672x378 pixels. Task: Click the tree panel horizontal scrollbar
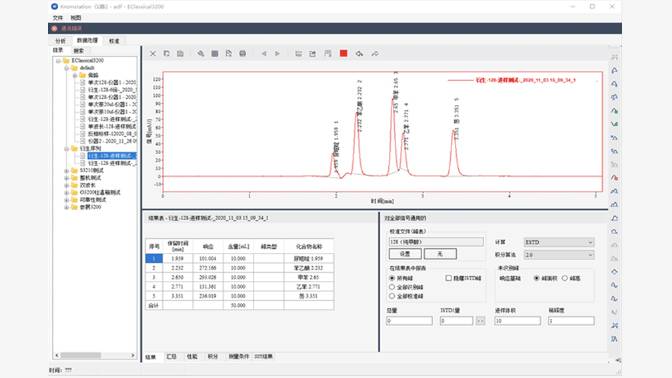(x=95, y=355)
